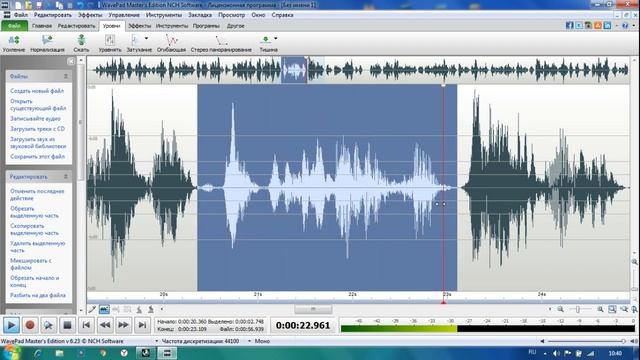
Task: Start playback with the Play button
Action: pos(11,325)
